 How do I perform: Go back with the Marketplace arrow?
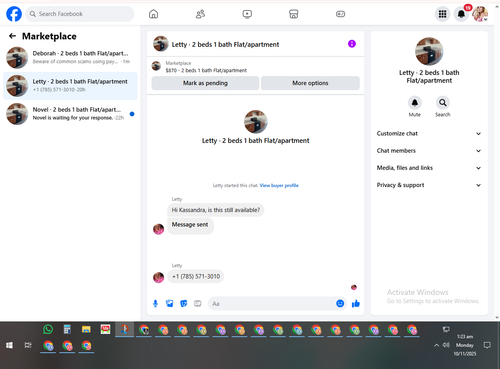[12, 36]
